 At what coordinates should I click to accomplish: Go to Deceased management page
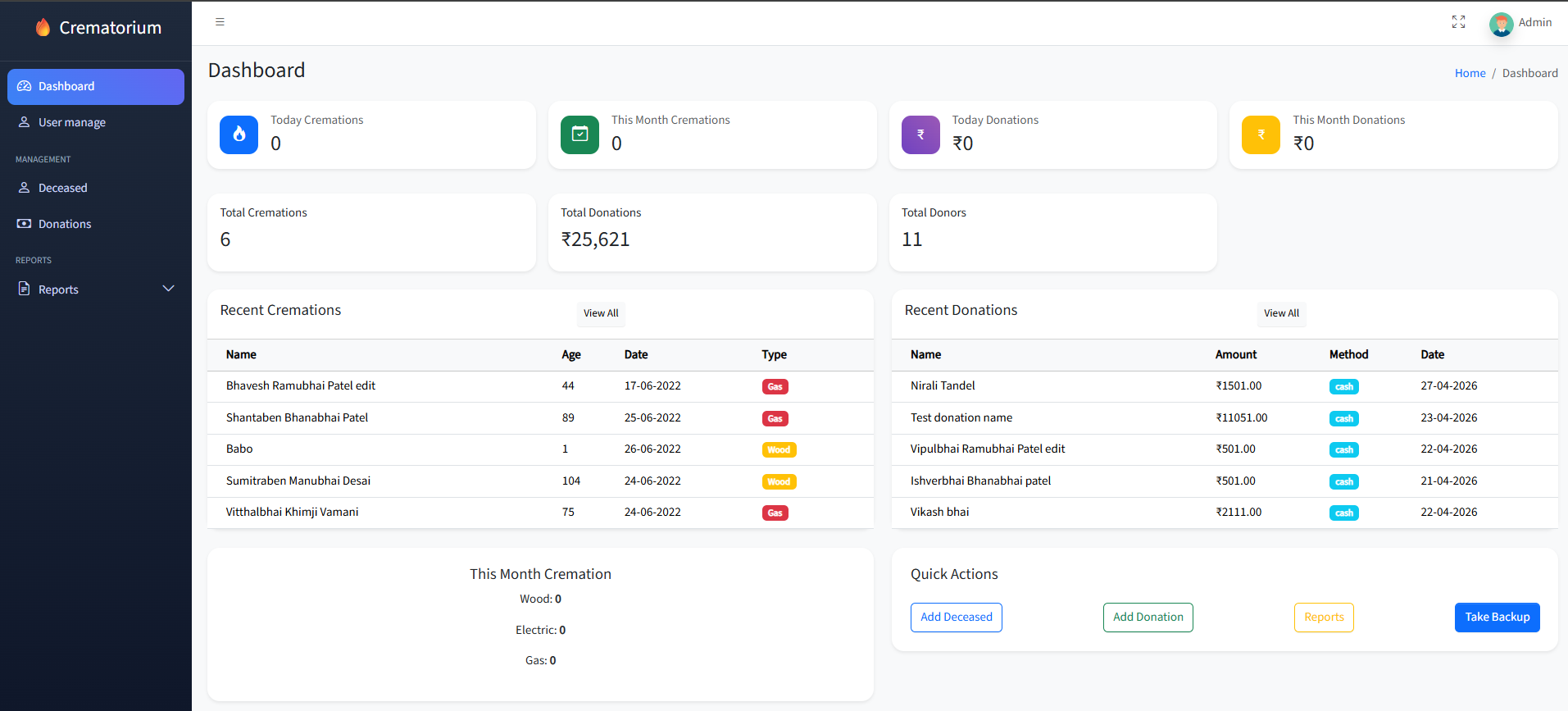96,188
